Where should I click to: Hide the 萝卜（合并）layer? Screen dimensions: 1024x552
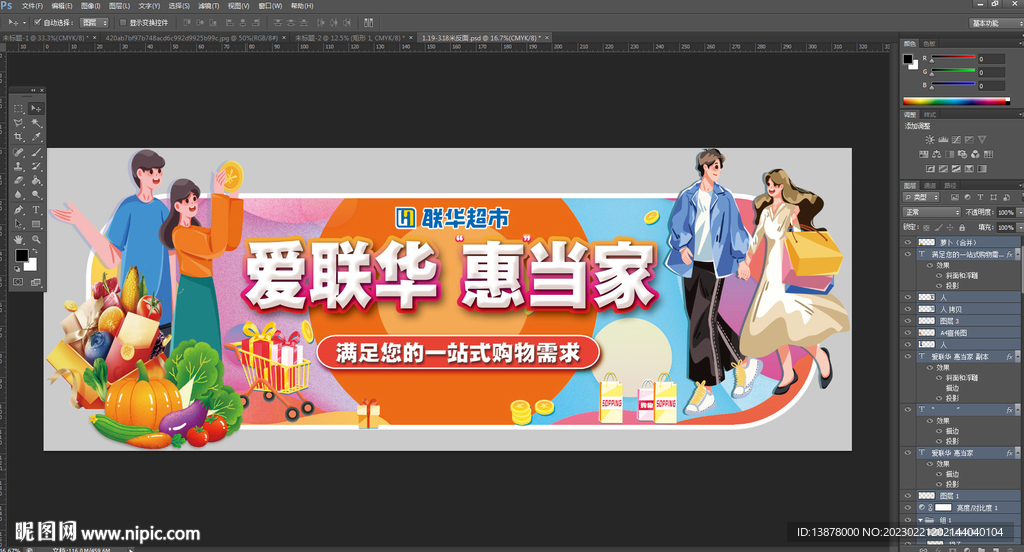tap(907, 242)
